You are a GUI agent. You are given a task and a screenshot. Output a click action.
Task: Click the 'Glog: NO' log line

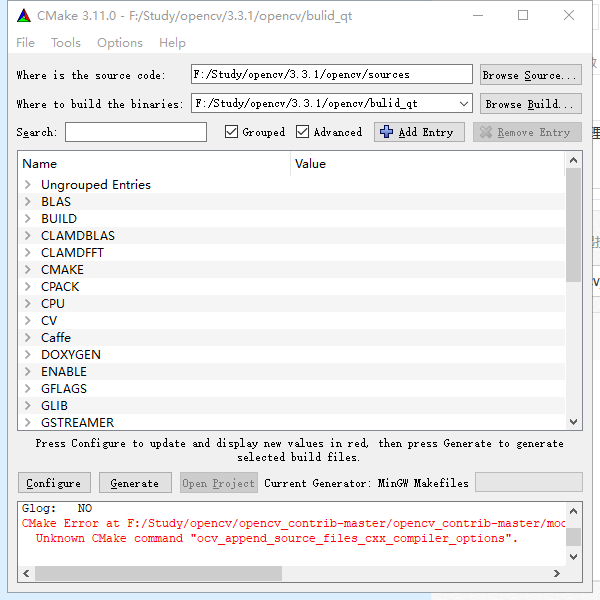(57, 508)
